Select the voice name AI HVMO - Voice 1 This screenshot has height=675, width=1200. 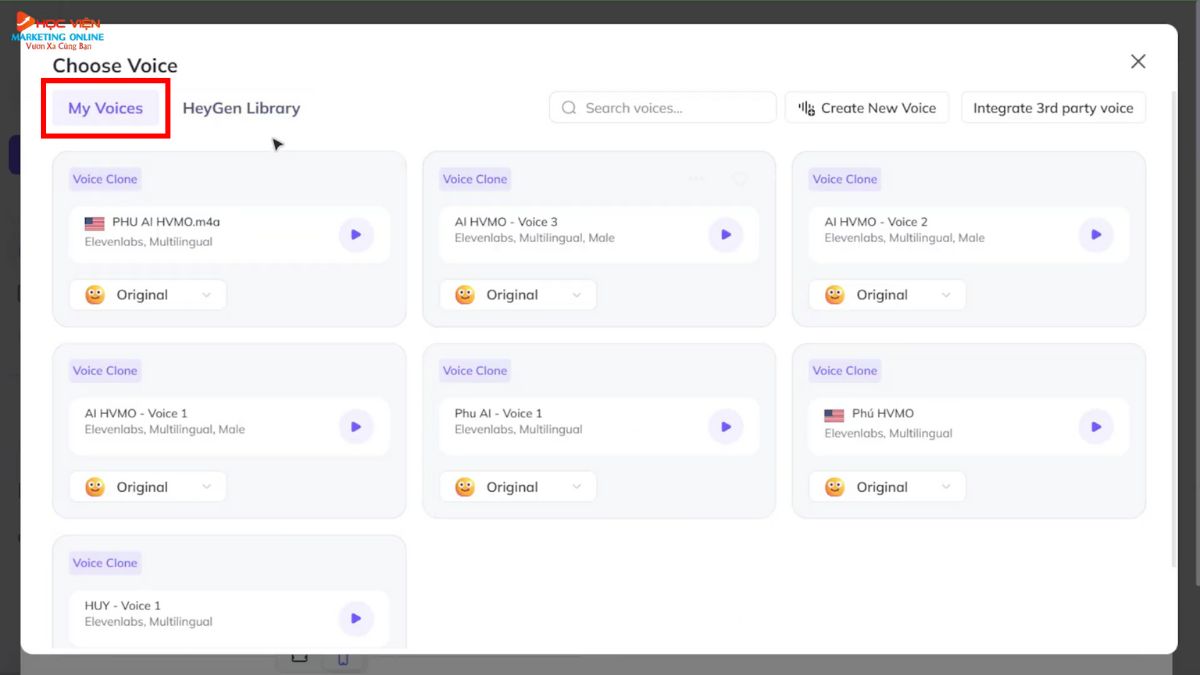tap(136, 413)
